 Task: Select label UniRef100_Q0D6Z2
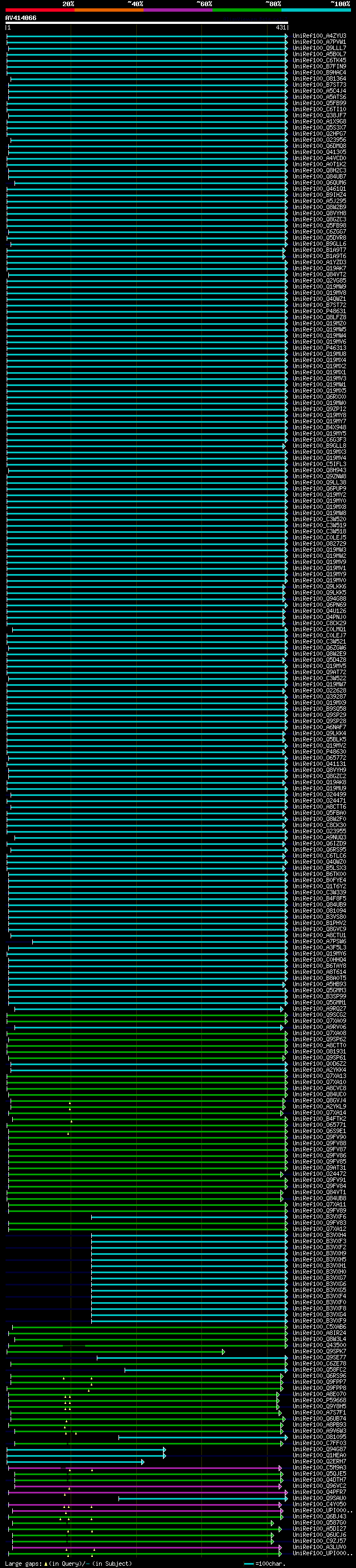319,1064
